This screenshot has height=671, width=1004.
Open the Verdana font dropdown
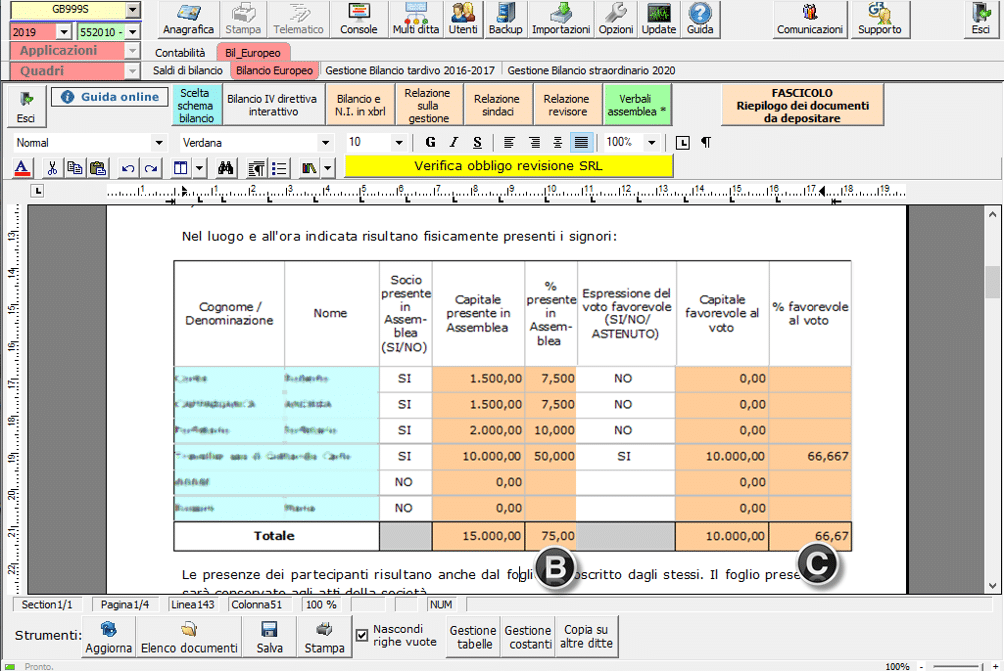pos(325,143)
